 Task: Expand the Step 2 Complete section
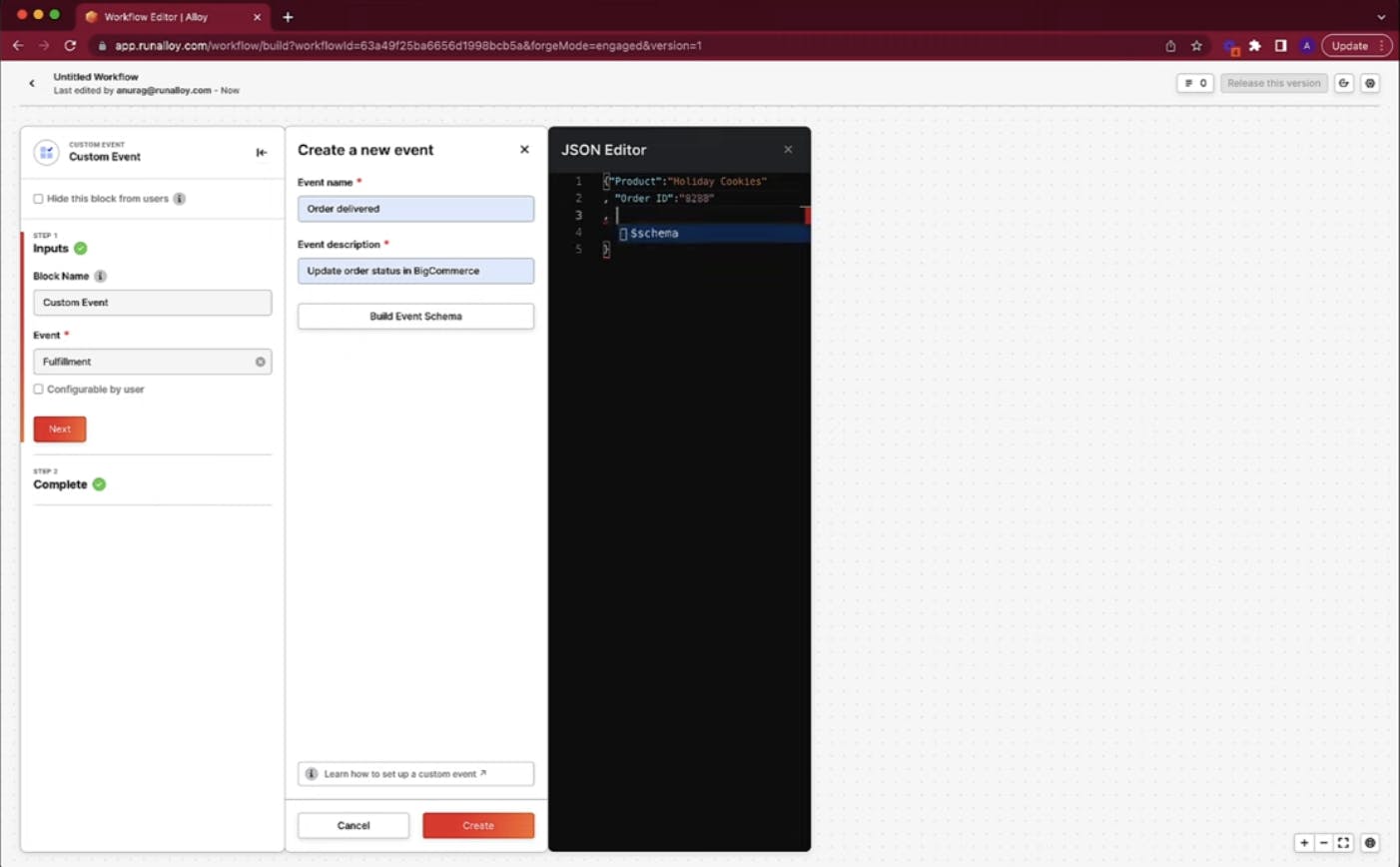152,480
